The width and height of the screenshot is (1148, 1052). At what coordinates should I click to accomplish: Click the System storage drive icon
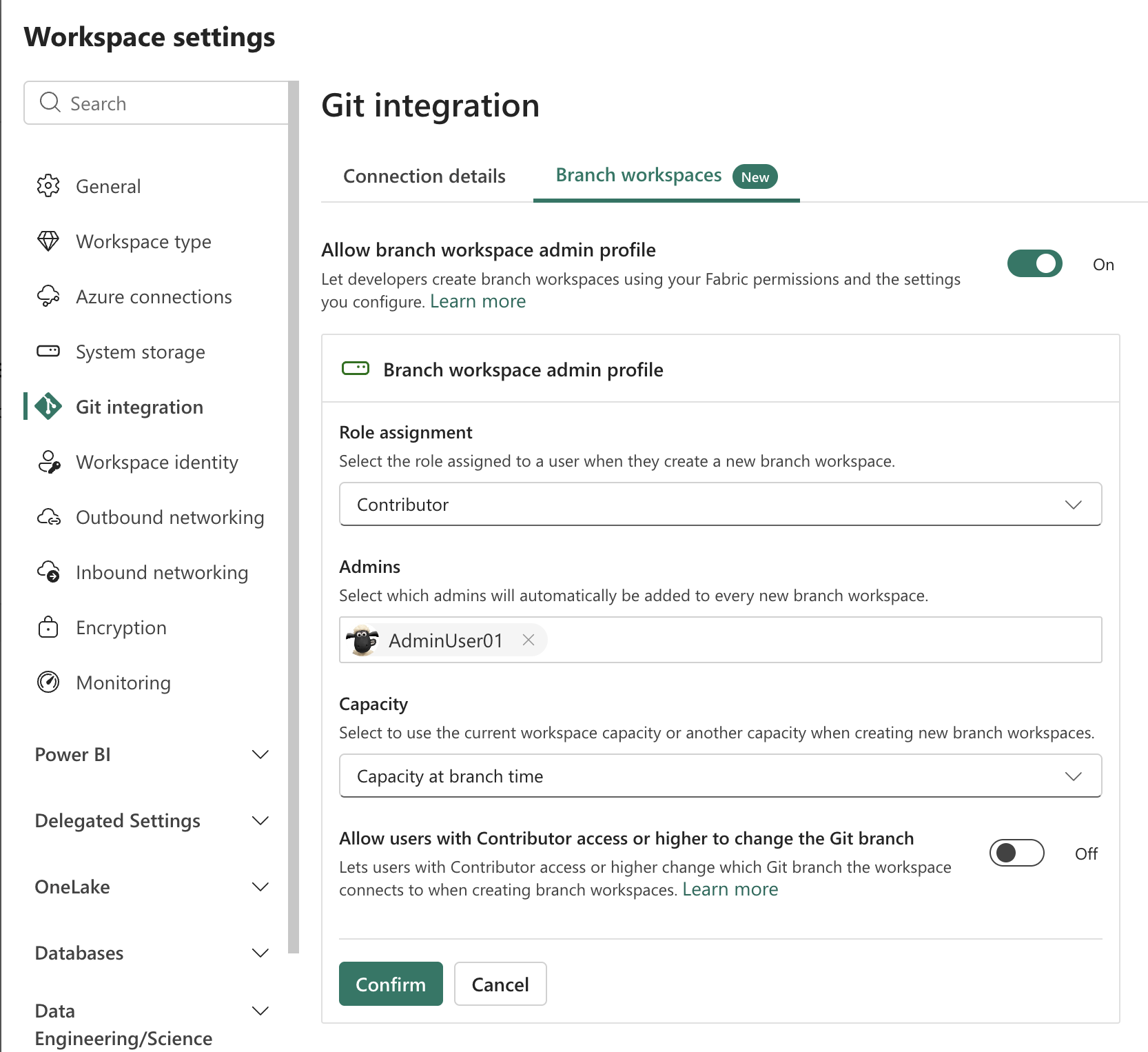click(x=48, y=352)
